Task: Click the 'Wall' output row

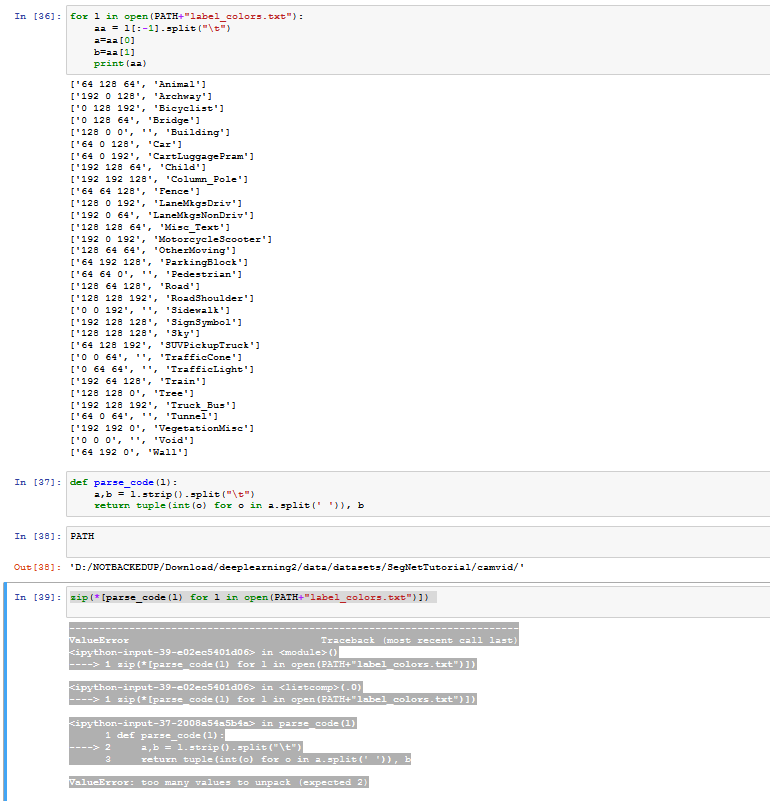Action: 129,452
